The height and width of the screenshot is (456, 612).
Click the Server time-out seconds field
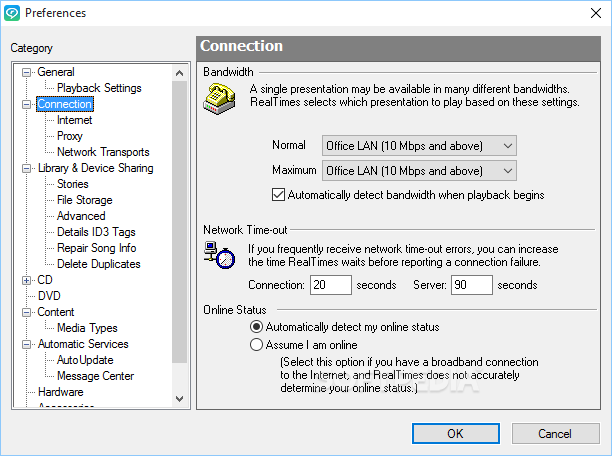pos(471,285)
